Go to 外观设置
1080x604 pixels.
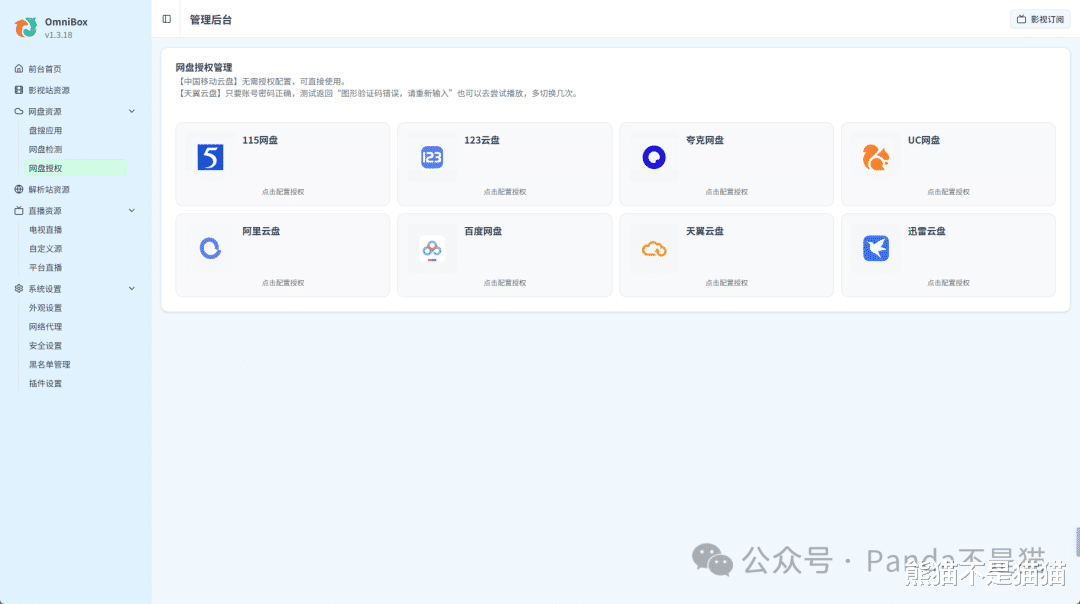(45, 308)
